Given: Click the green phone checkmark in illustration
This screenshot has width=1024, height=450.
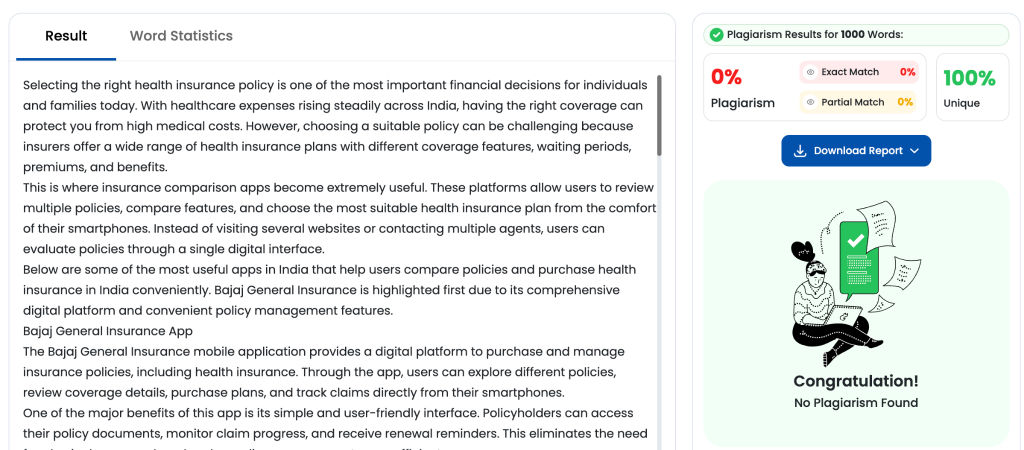Looking at the screenshot, I should (855, 241).
